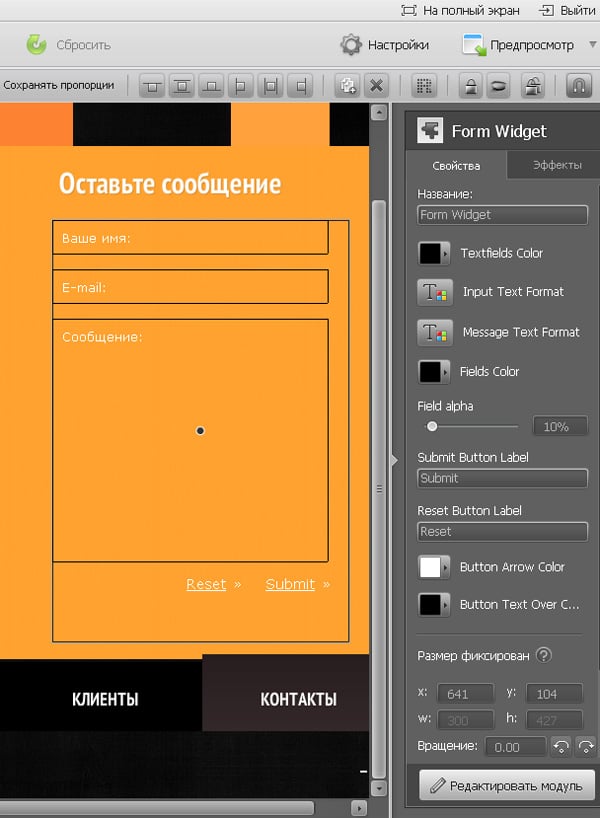Switch to the Эффекты tab
The height and width of the screenshot is (818, 600).
tap(557, 165)
